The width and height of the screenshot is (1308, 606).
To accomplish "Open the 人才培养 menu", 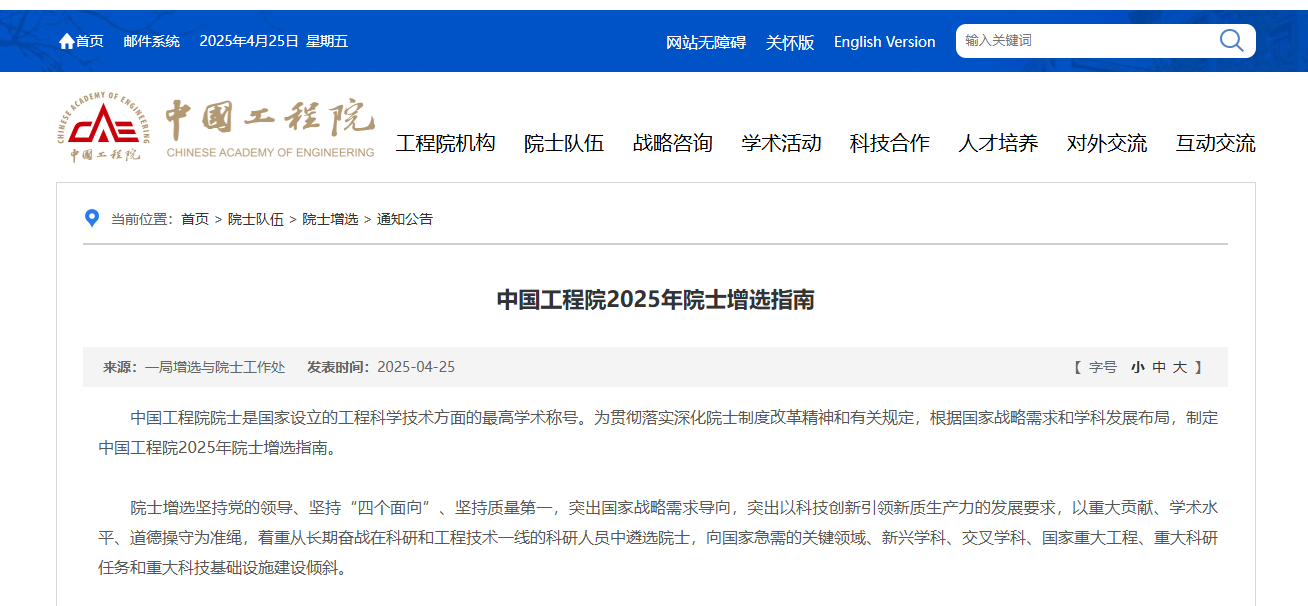I will click(x=998, y=143).
